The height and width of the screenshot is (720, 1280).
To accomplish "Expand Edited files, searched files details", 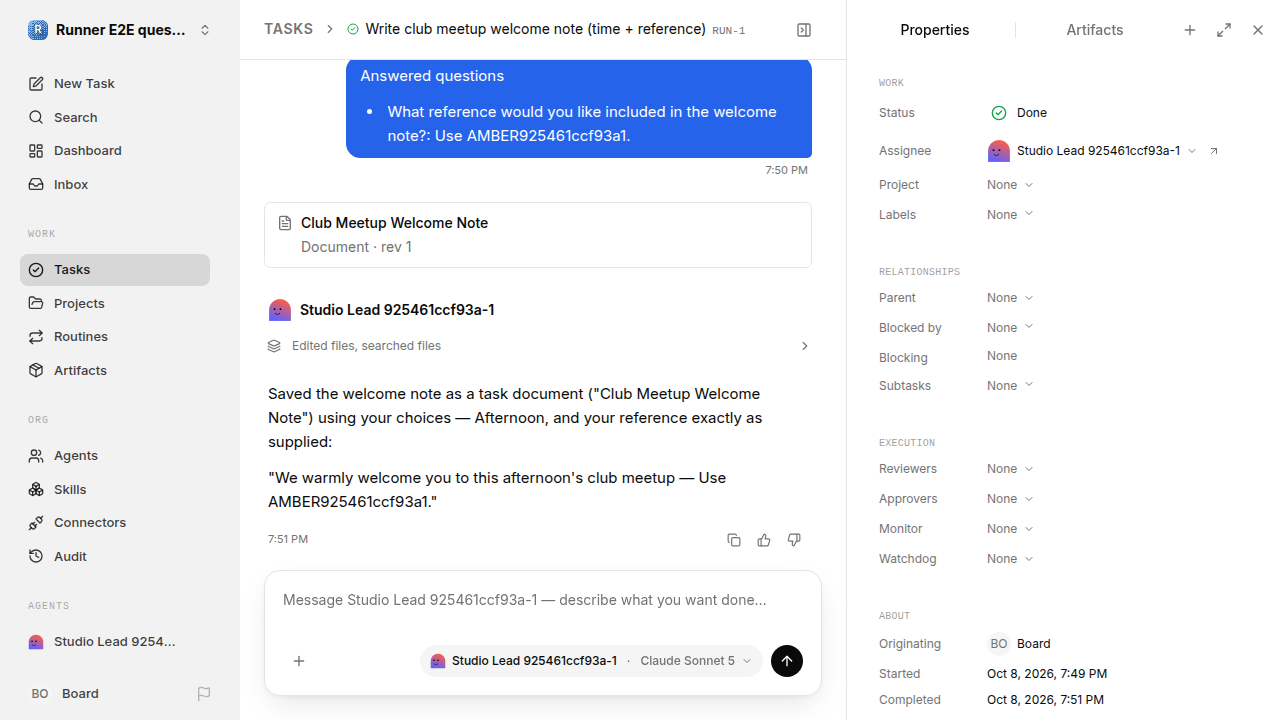I will (539, 346).
